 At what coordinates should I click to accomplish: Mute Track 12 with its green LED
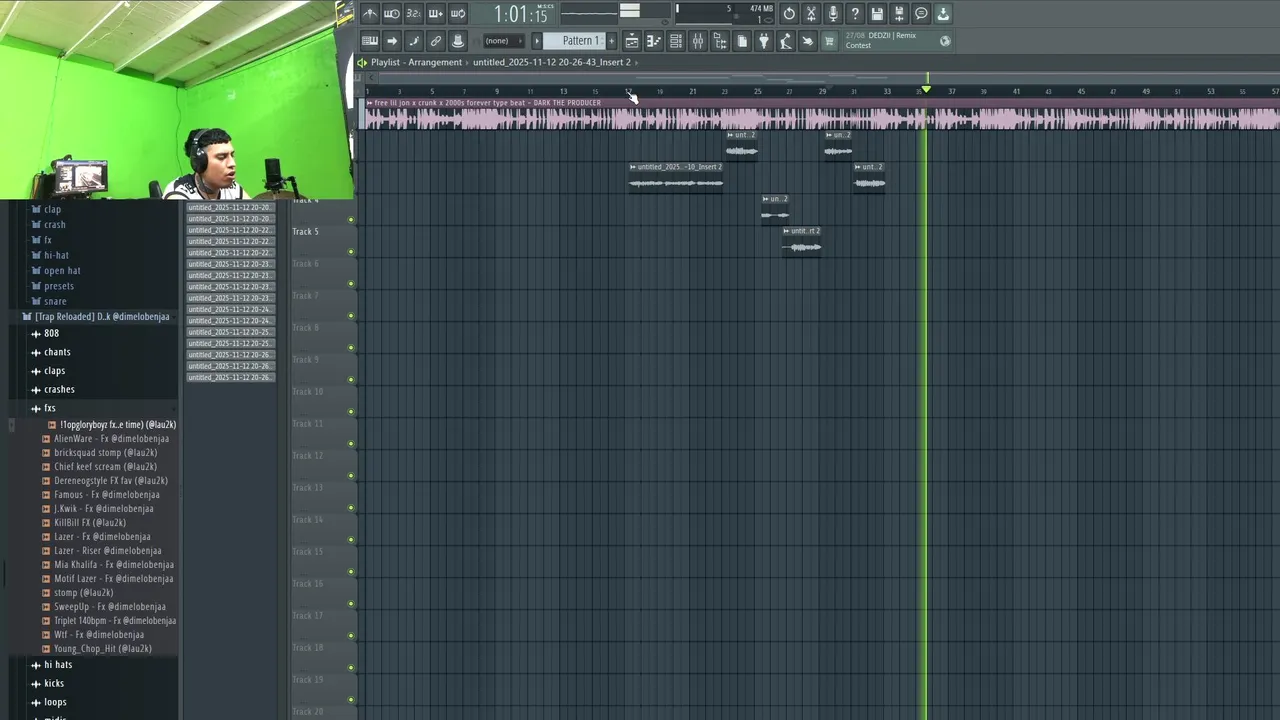click(x=351, y=476)
